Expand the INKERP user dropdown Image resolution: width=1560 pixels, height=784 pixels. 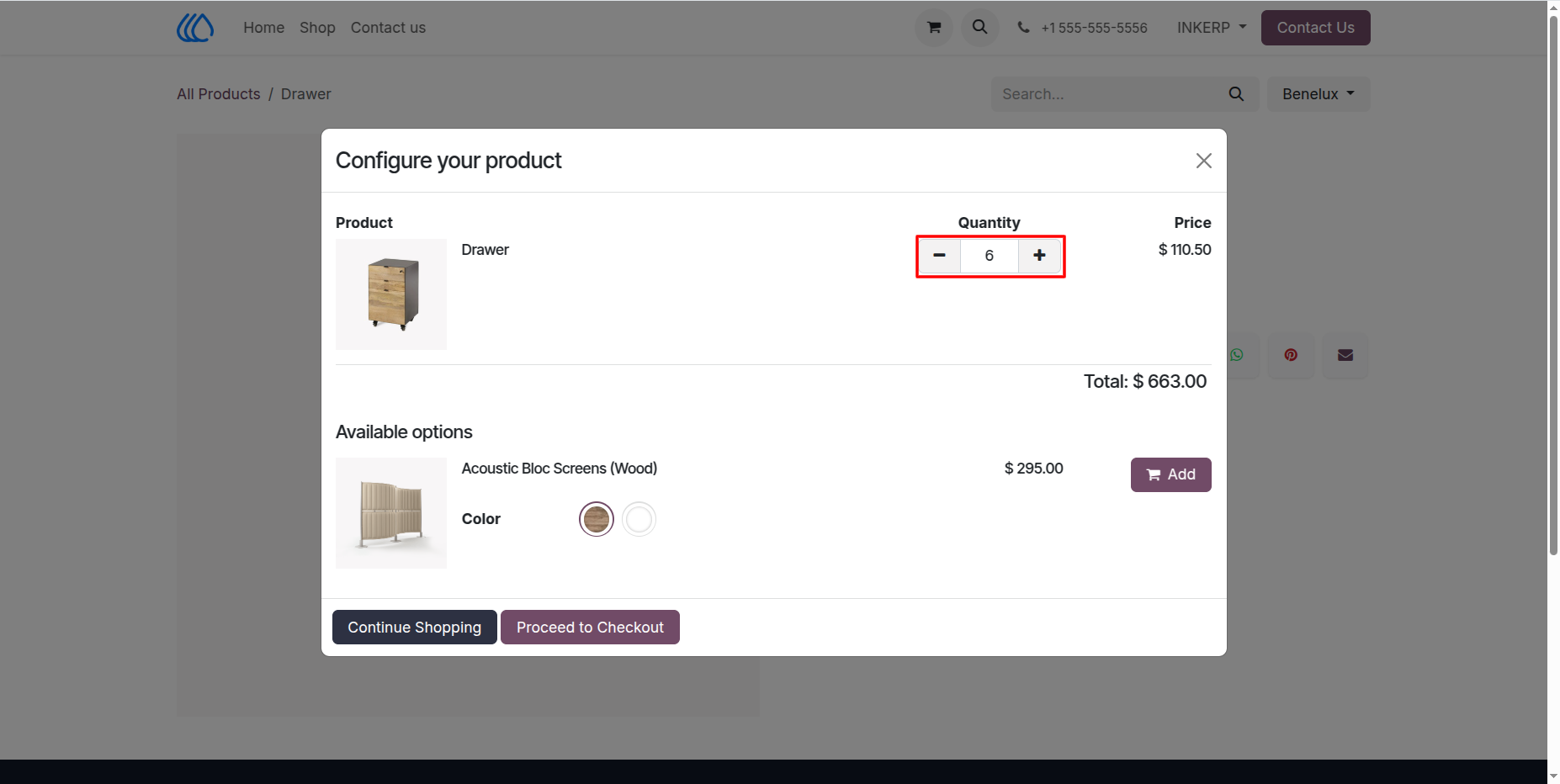[1212, 28]
